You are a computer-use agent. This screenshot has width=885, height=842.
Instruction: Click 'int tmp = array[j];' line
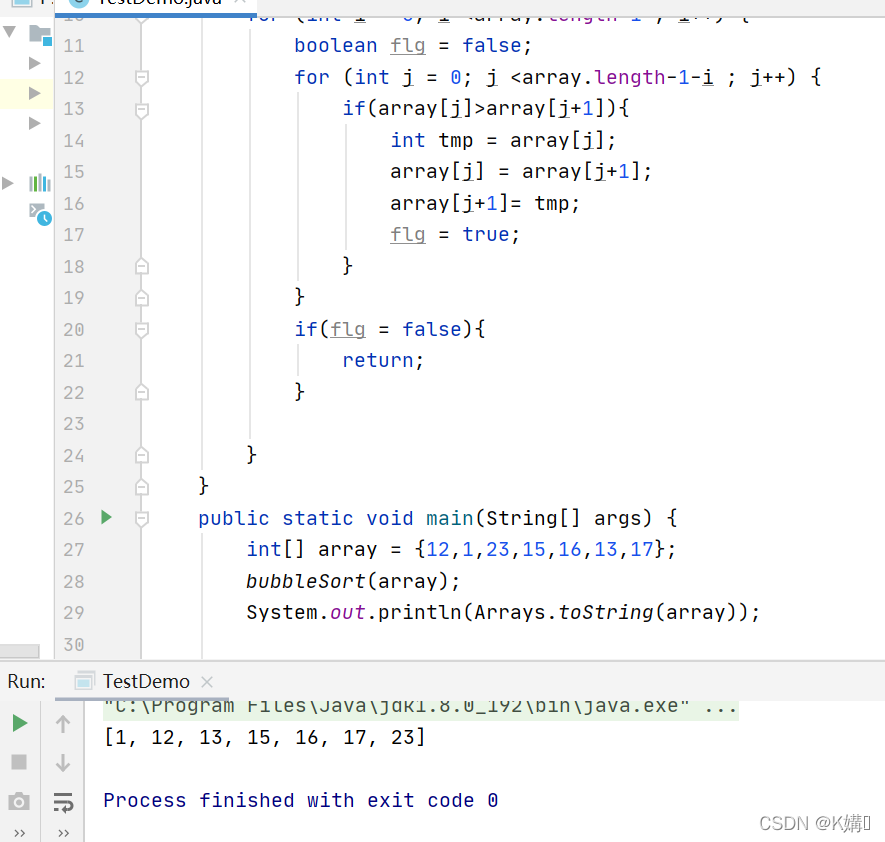coord(503,140)
